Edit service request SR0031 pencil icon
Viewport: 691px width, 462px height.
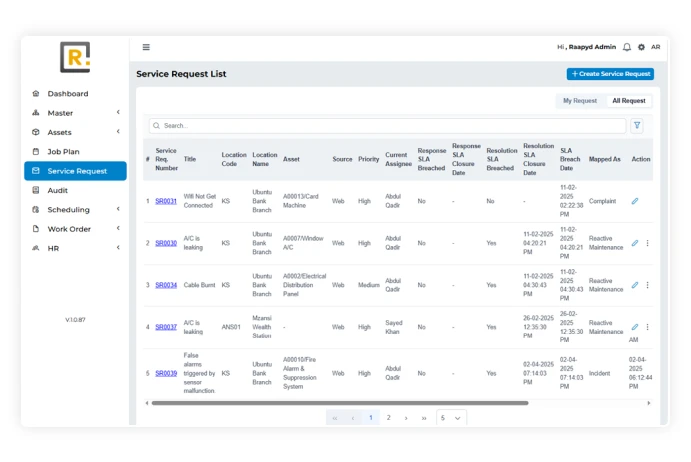tap(635, 201)
